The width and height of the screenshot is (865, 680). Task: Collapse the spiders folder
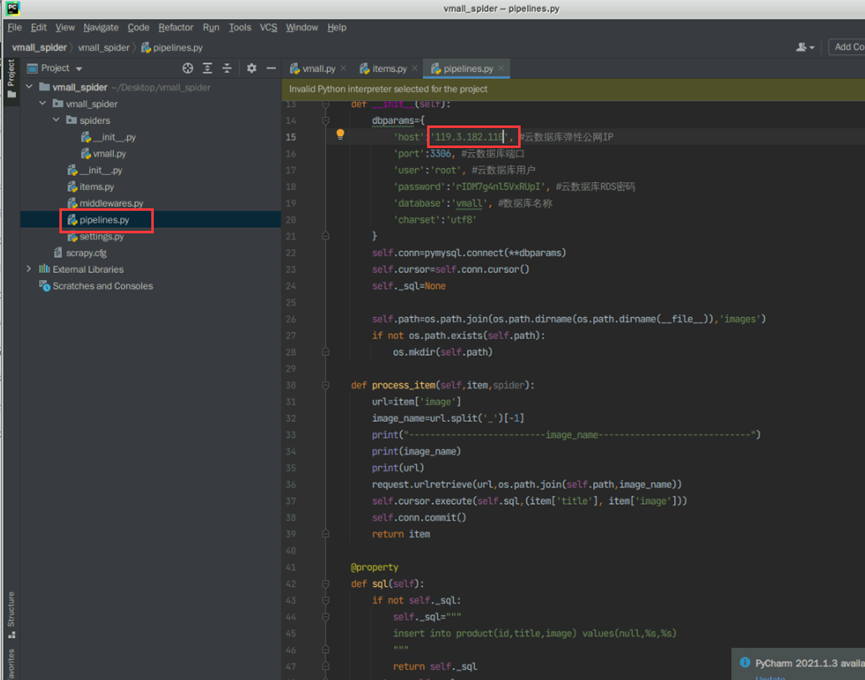[x=56, y=120]
